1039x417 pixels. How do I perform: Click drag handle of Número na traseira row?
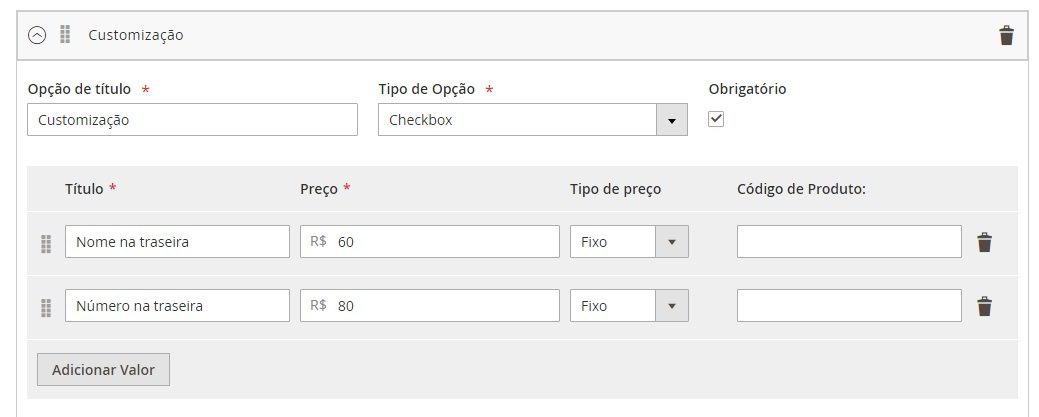[46, 308]
